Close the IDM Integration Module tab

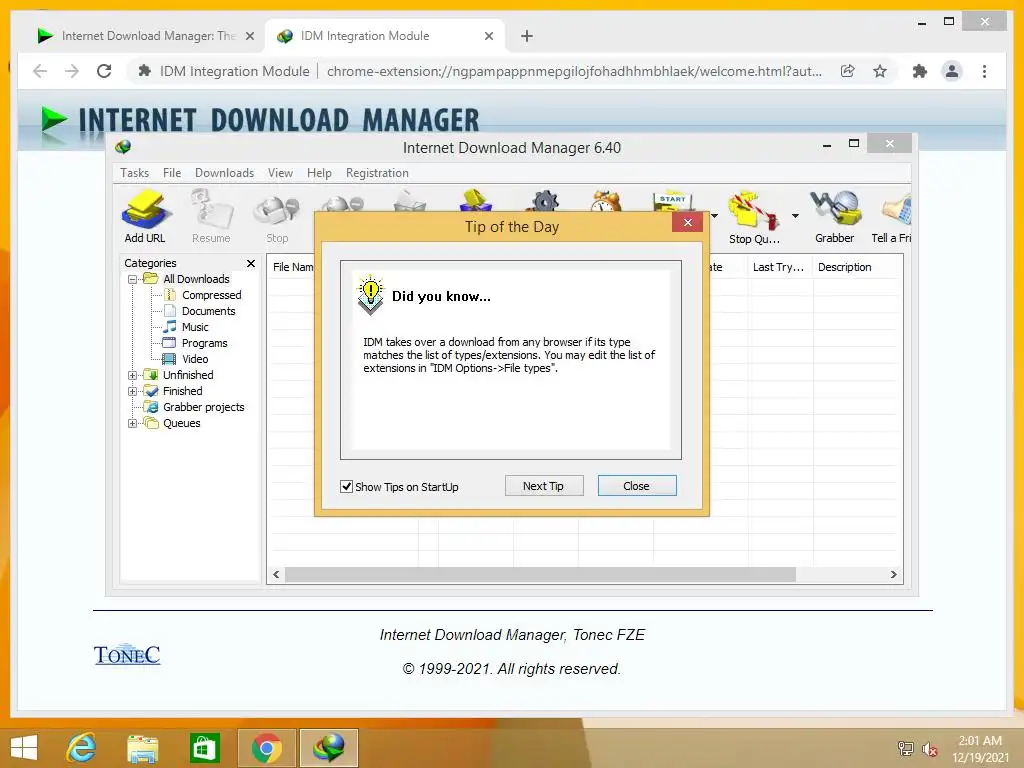tap(488, 36)
